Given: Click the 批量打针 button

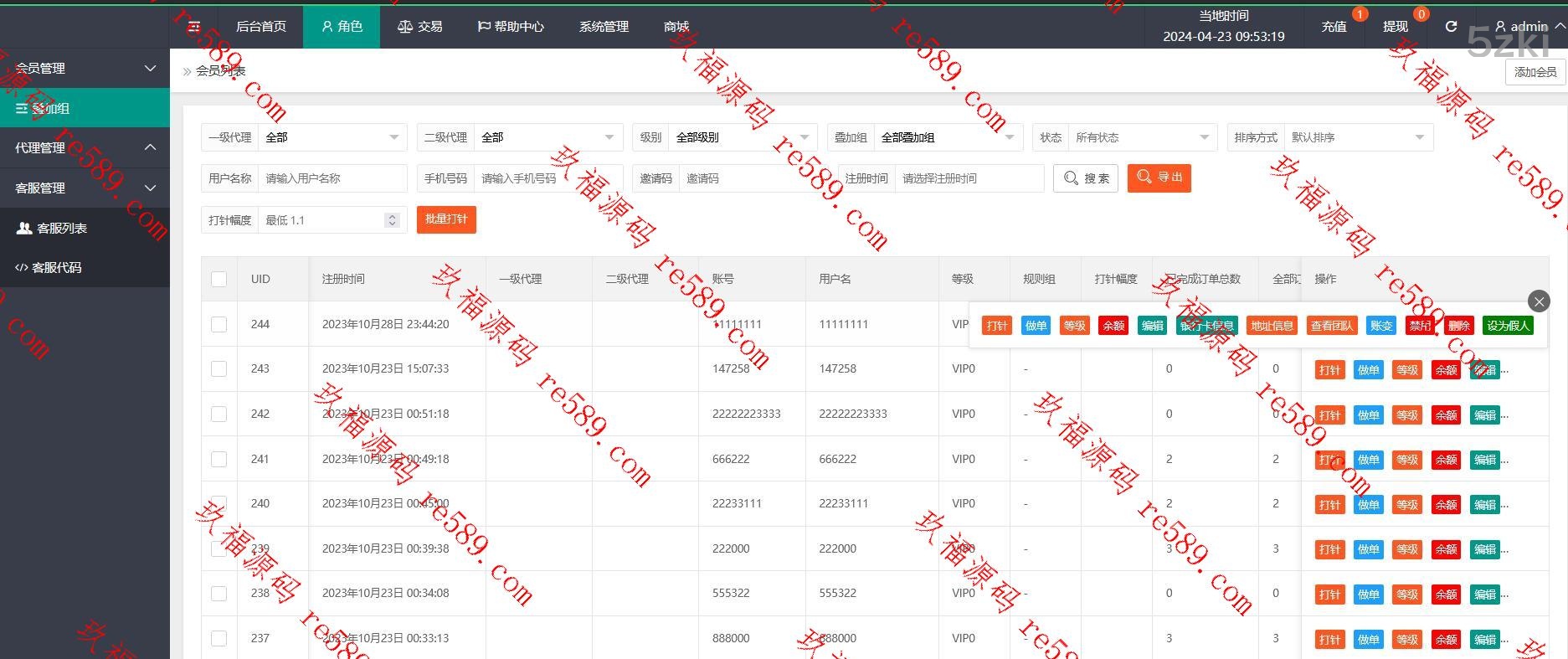Looking at the screenshot, I should coord(446,219).
